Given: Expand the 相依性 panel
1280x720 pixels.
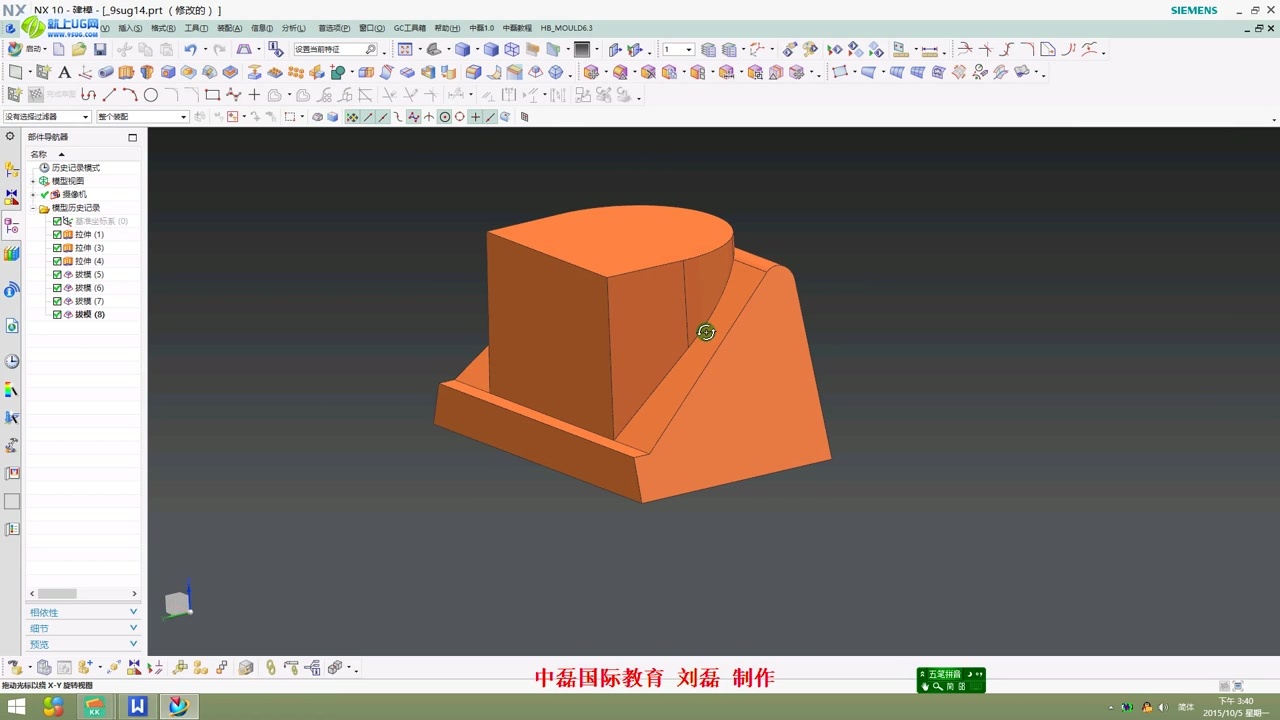Looking at the screenshot, I should pyautogui.click(x=84, y=612).
